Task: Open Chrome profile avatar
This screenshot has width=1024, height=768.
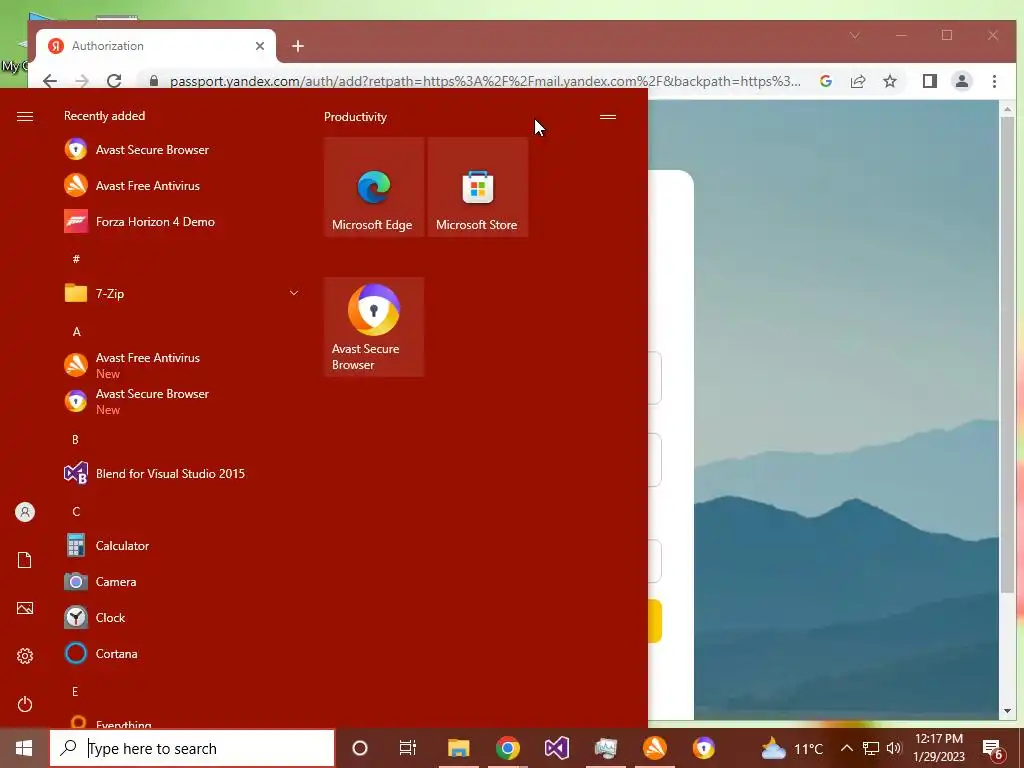Action: click(x=962, y=81)
